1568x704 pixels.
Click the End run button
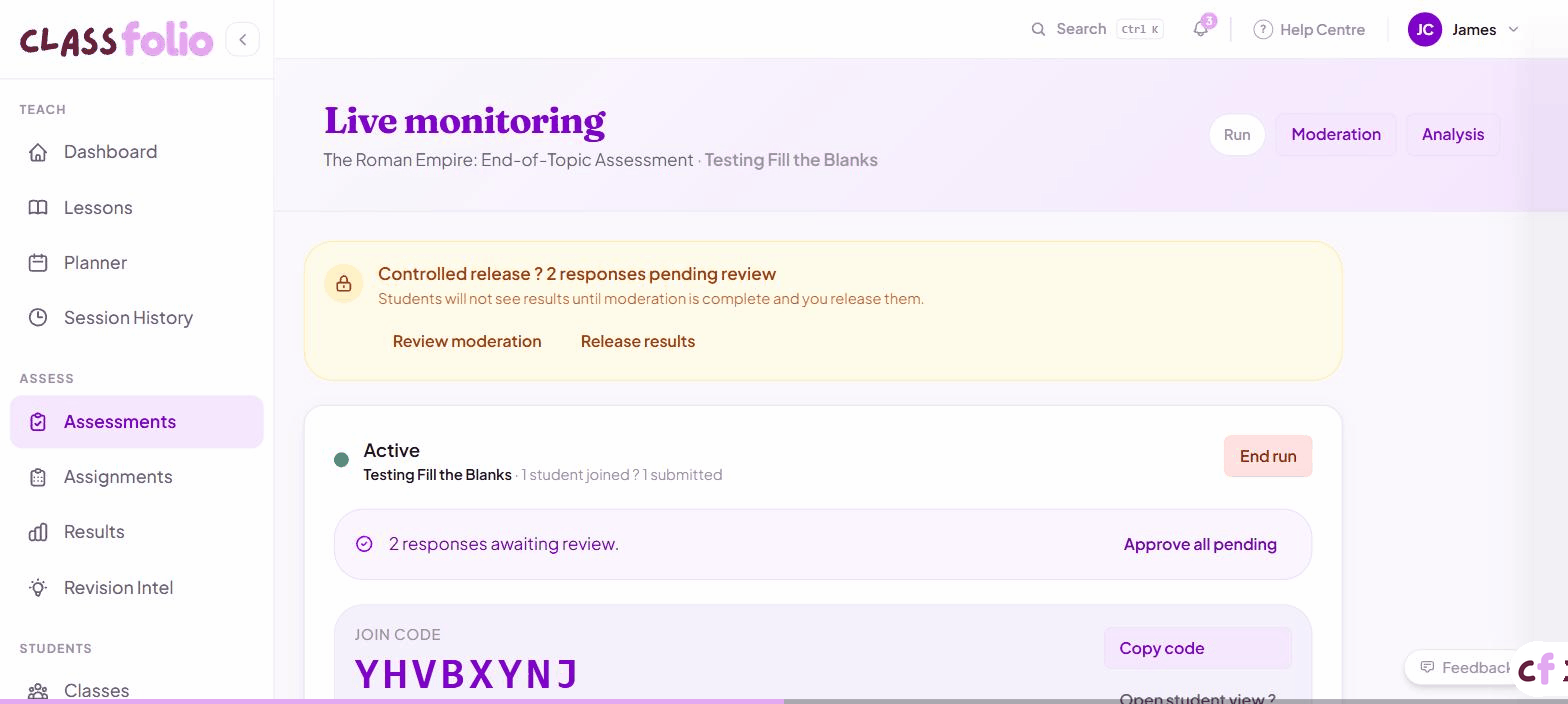(1268, 456)
